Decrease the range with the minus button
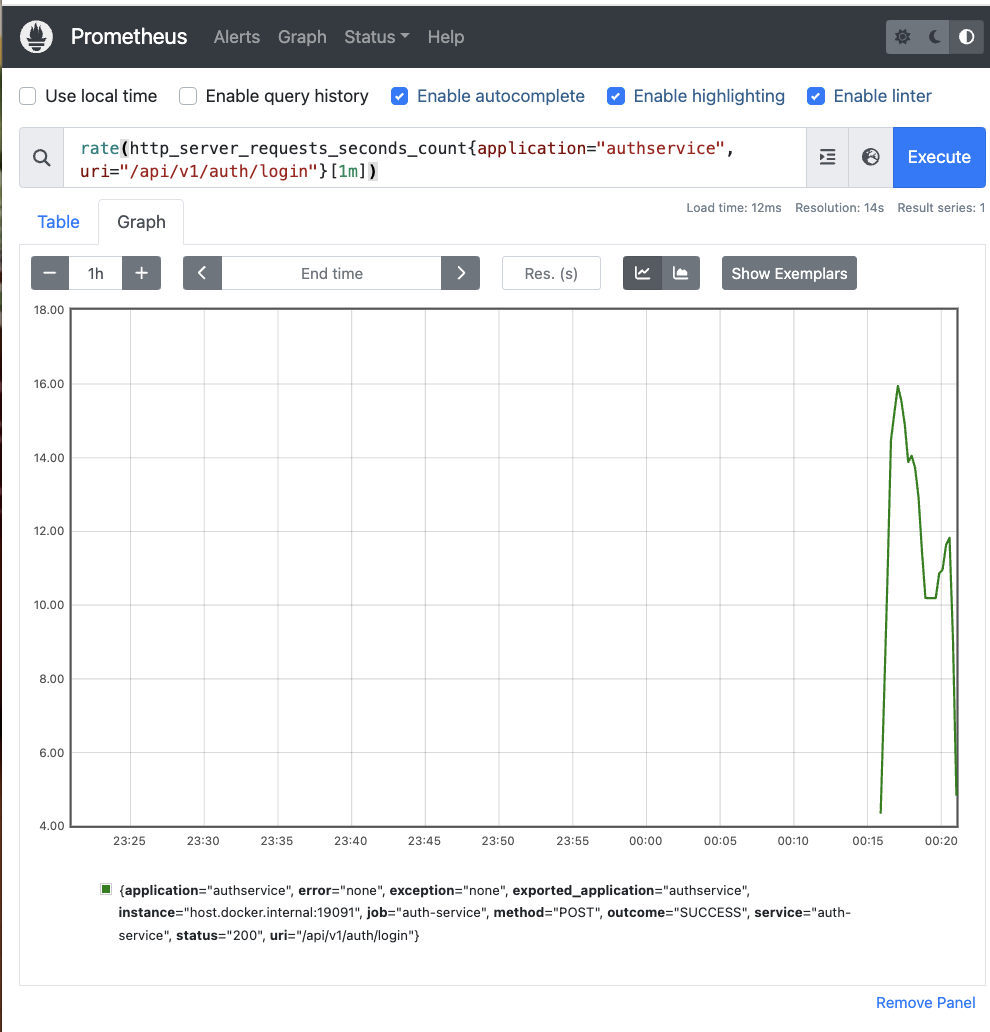 click(50, 273)
